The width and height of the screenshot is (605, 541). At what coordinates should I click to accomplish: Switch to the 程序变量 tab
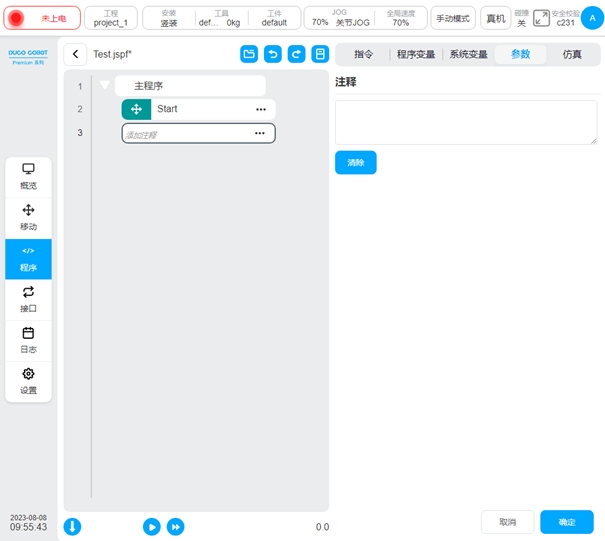pyautogui.click(x=415, y=55)
